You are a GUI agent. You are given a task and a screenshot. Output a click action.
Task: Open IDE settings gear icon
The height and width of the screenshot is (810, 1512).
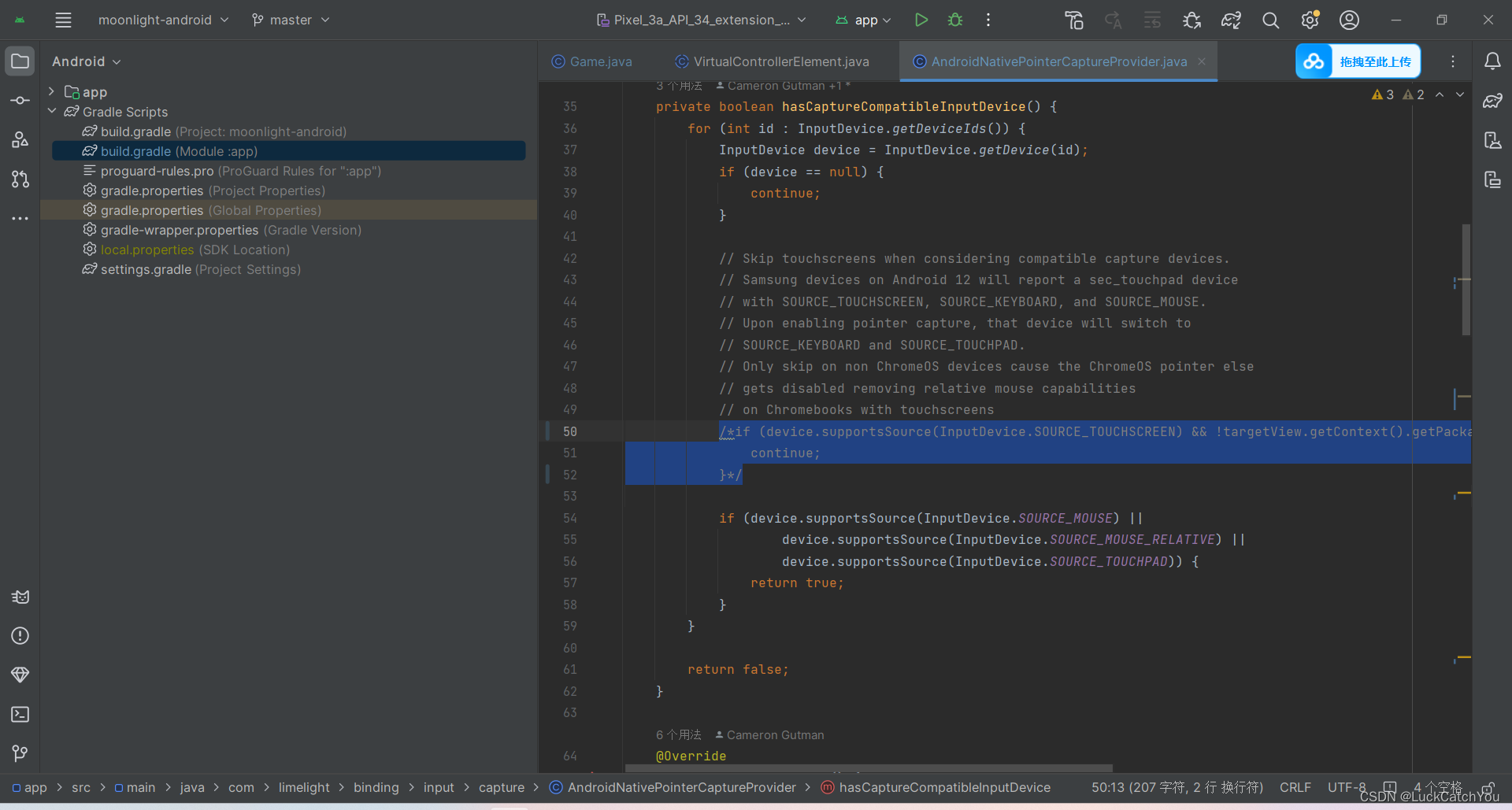click(x=1310, y=20)
